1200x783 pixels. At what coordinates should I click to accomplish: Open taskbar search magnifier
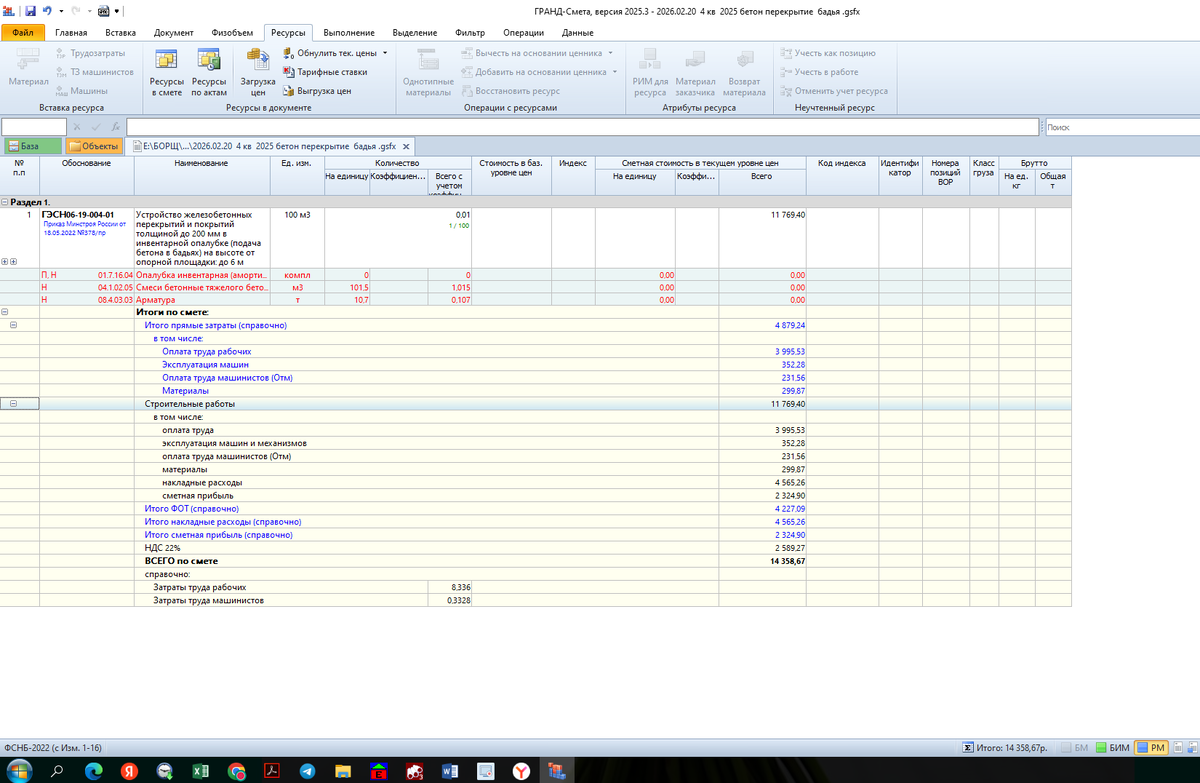[x=57, y=771]
